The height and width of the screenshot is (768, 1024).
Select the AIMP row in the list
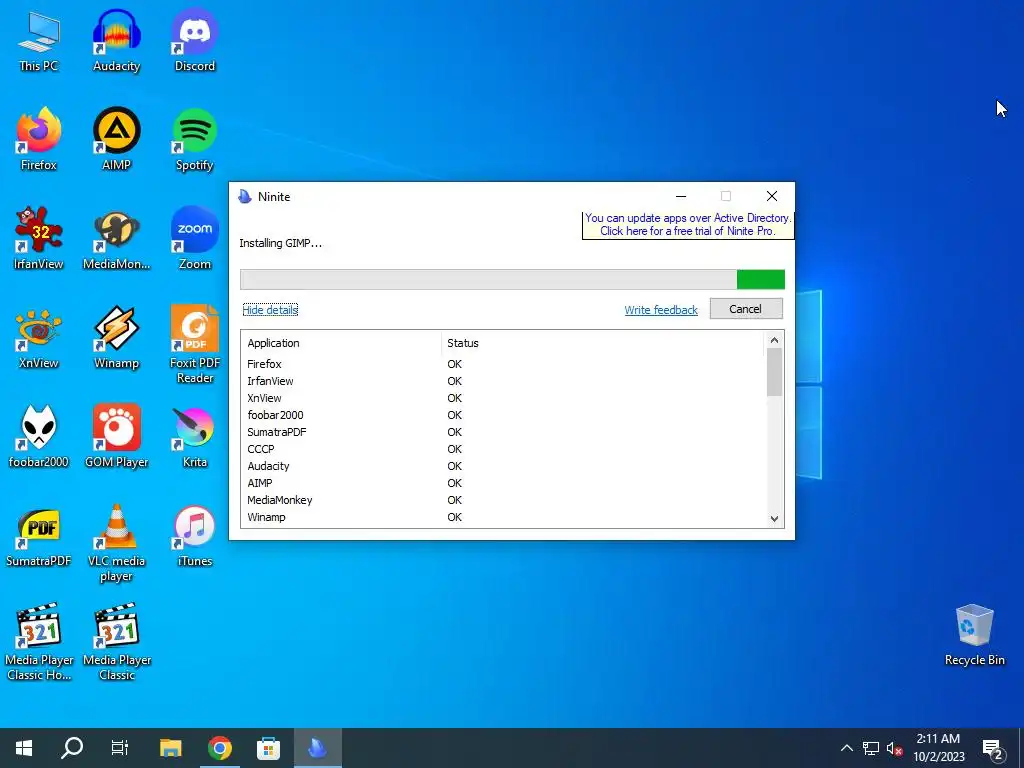(x=503, y=483)
